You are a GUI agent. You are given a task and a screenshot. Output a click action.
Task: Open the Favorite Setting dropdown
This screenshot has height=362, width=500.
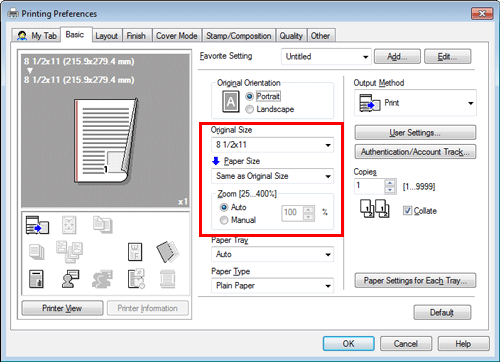point(326,57)
